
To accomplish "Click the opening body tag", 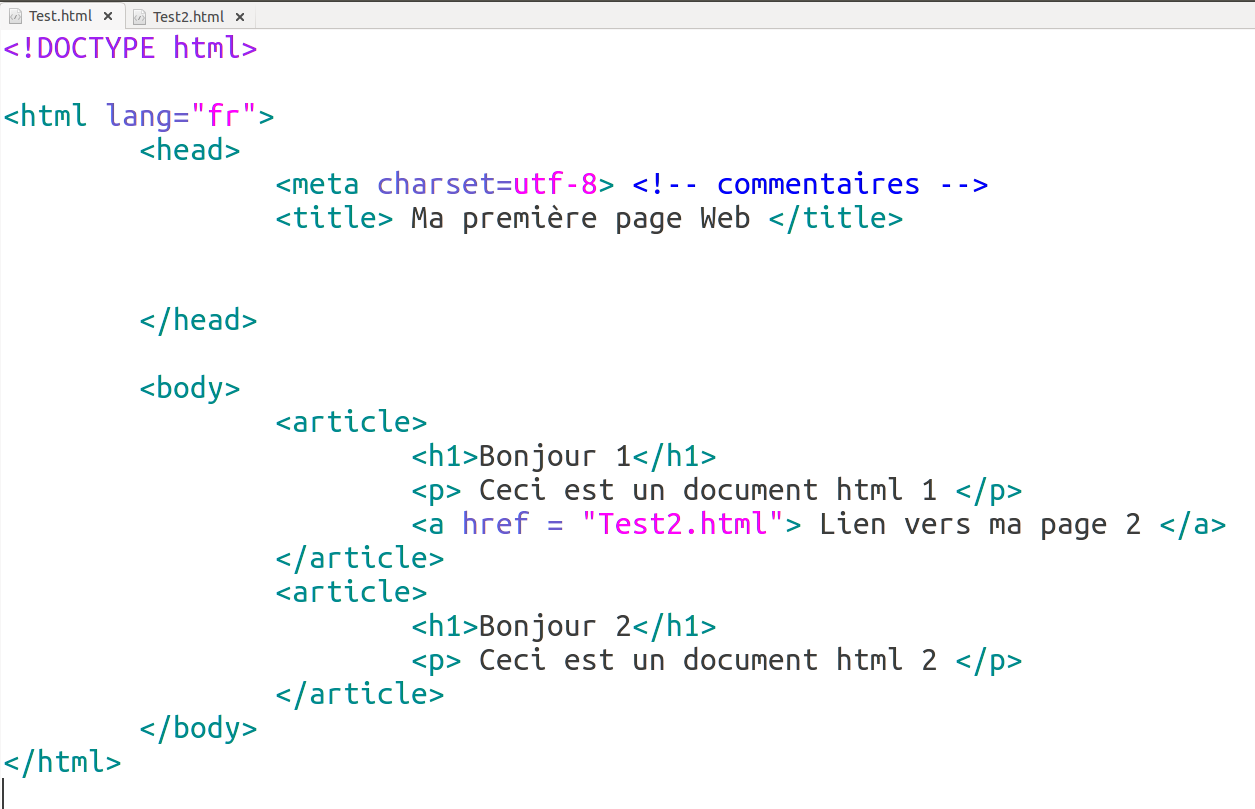I will tap(190, 388).
